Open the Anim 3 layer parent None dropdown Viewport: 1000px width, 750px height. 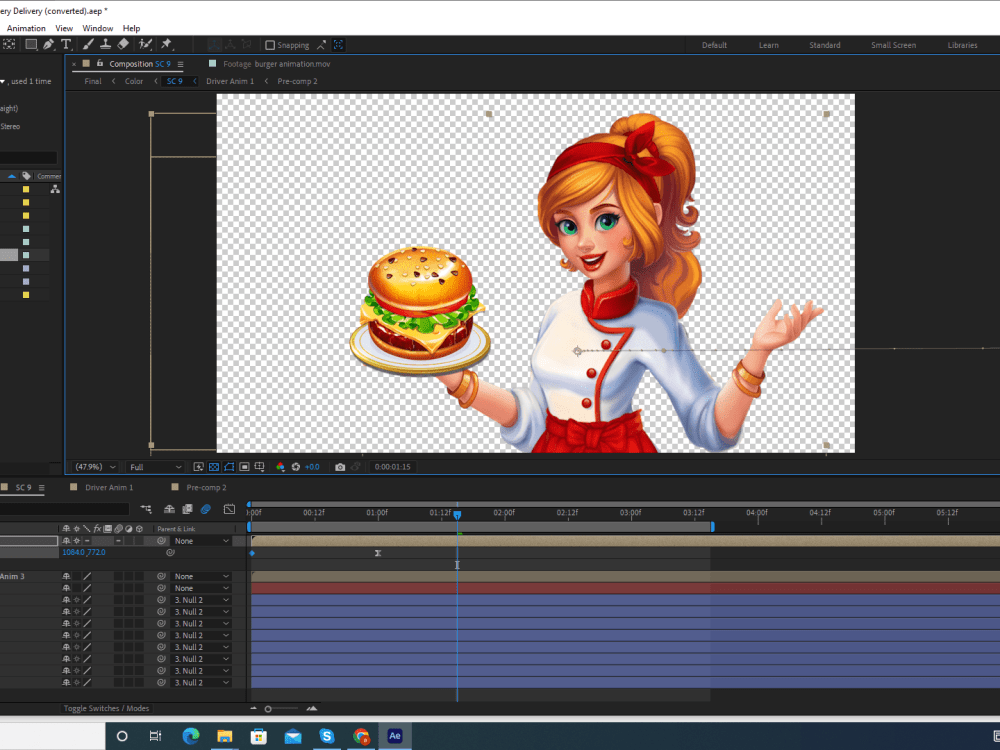pyautogui.click(x=201, y=576)
